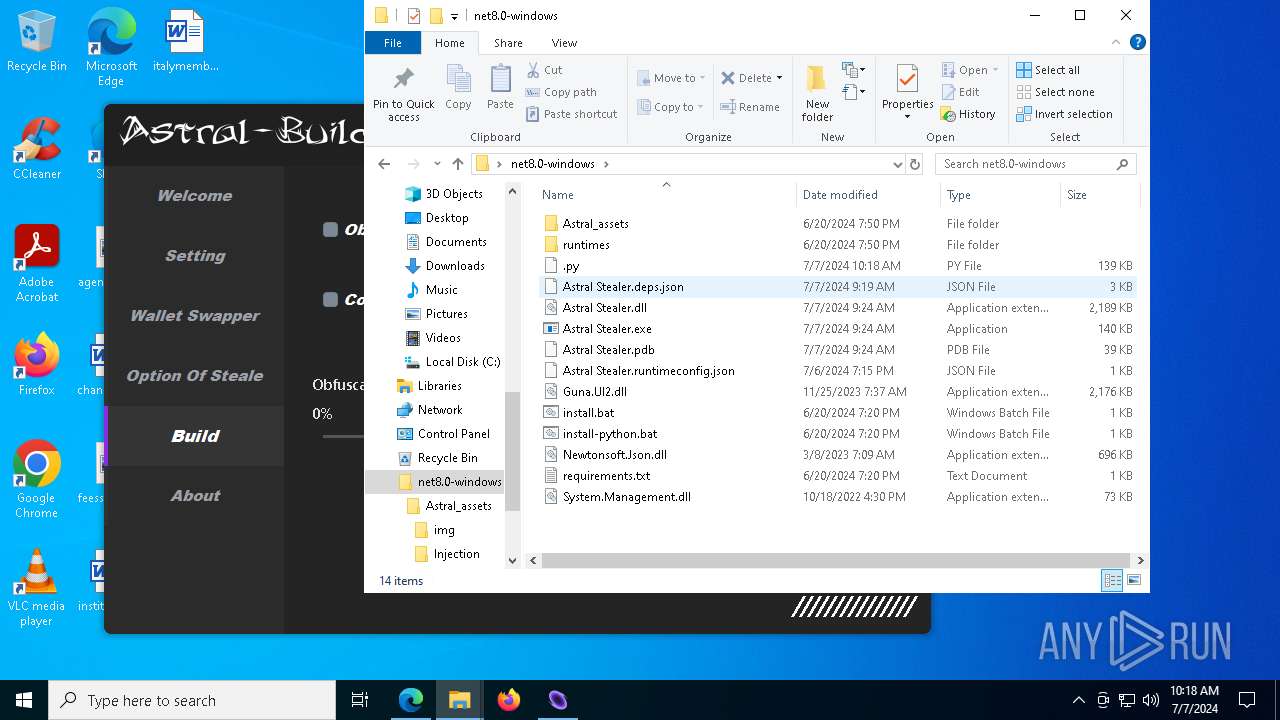Create a New folder from ribbon

pyautogui.click(x=817, y=94)
